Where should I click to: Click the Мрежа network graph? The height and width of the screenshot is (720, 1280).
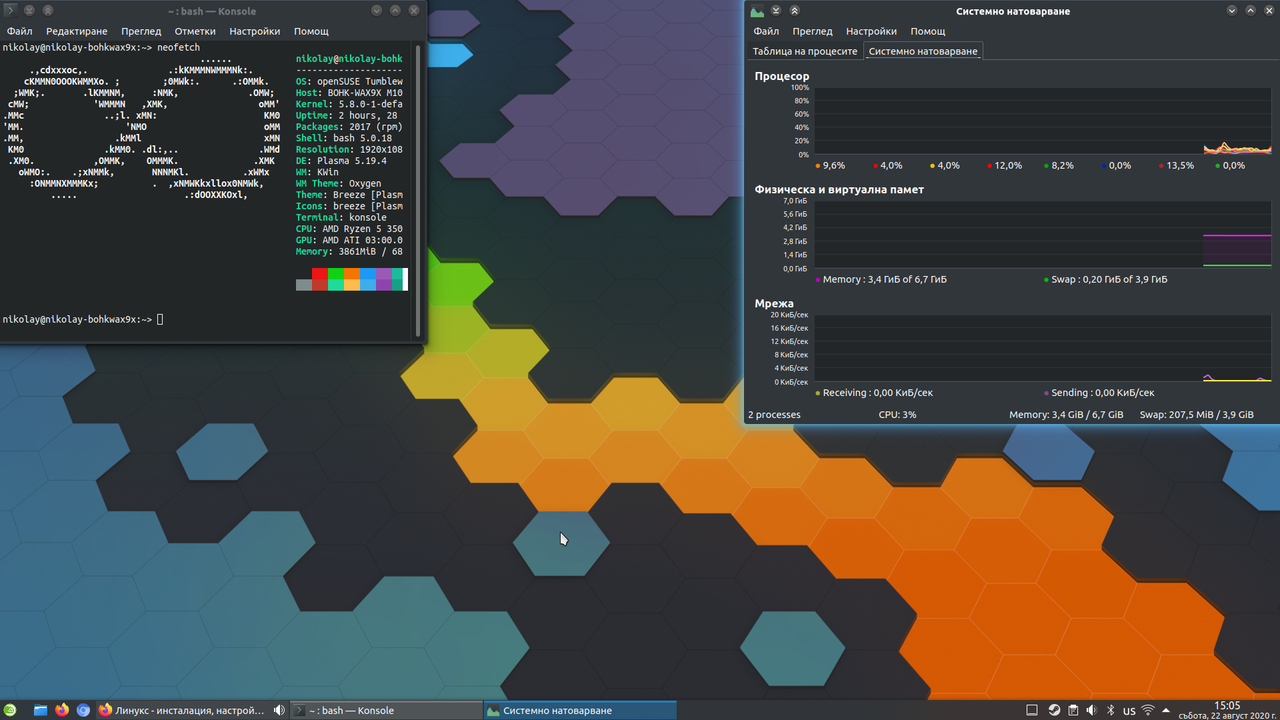tap(1043, 348)
